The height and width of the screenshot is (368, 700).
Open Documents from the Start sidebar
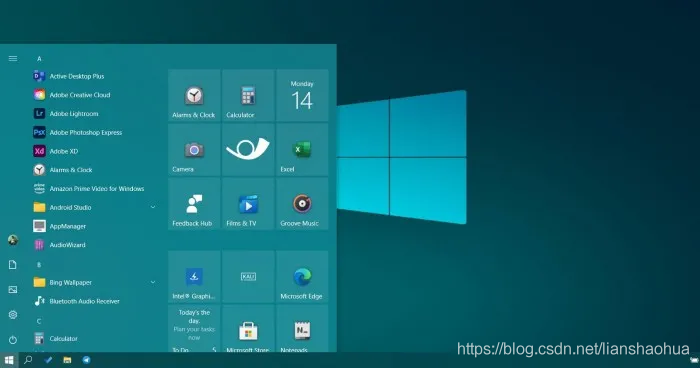(13, 265)
